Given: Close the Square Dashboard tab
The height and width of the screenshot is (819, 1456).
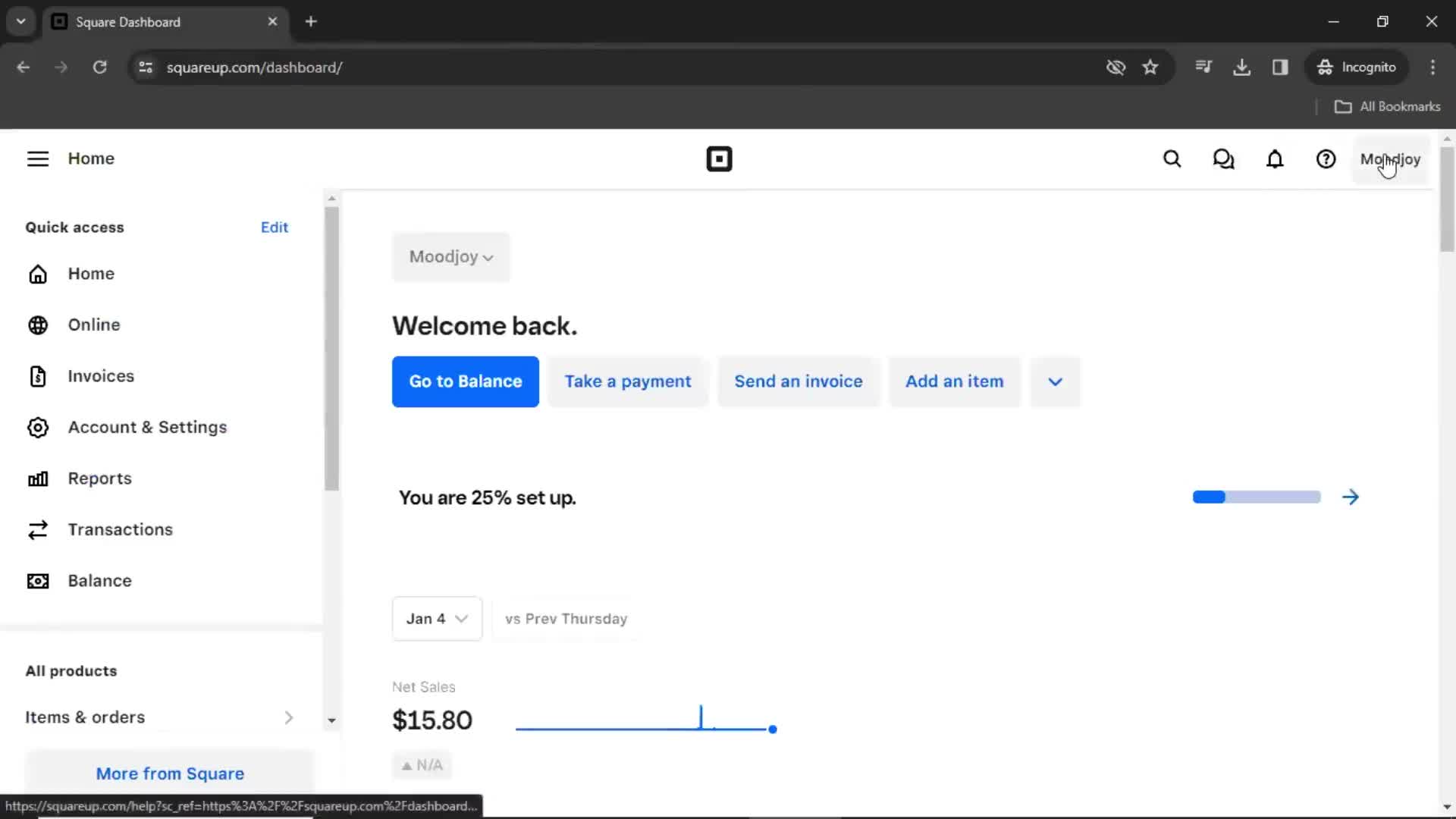Looking at the screenshot, I should [272, 21].
